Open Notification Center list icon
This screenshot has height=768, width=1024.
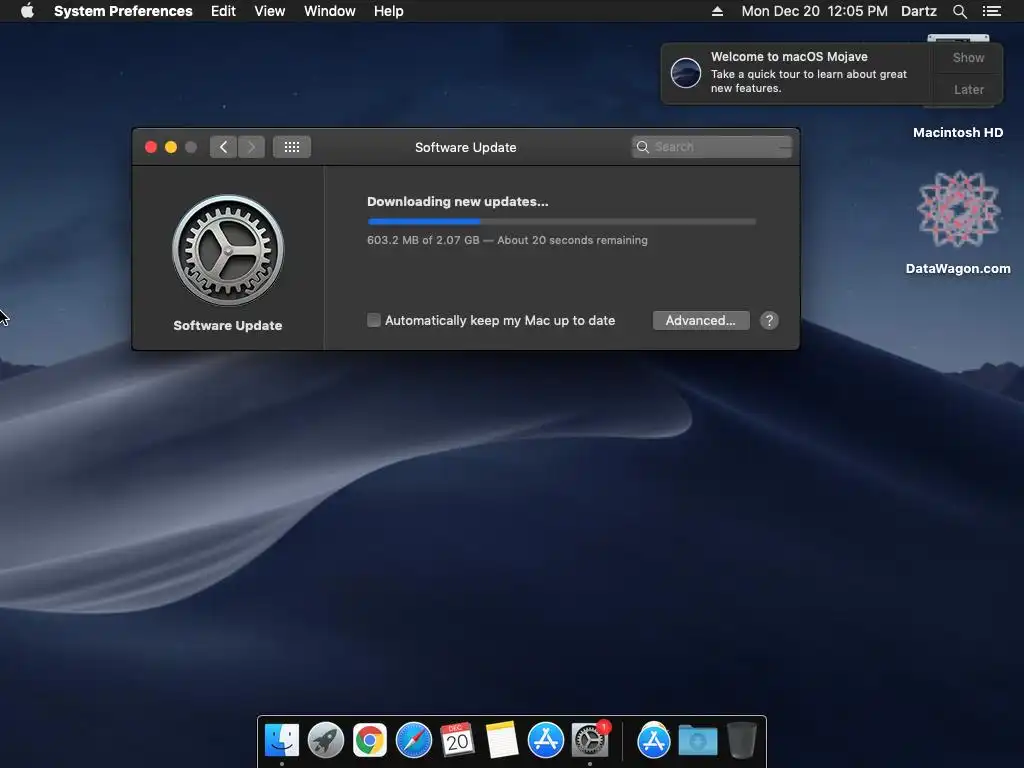[991, 11]
